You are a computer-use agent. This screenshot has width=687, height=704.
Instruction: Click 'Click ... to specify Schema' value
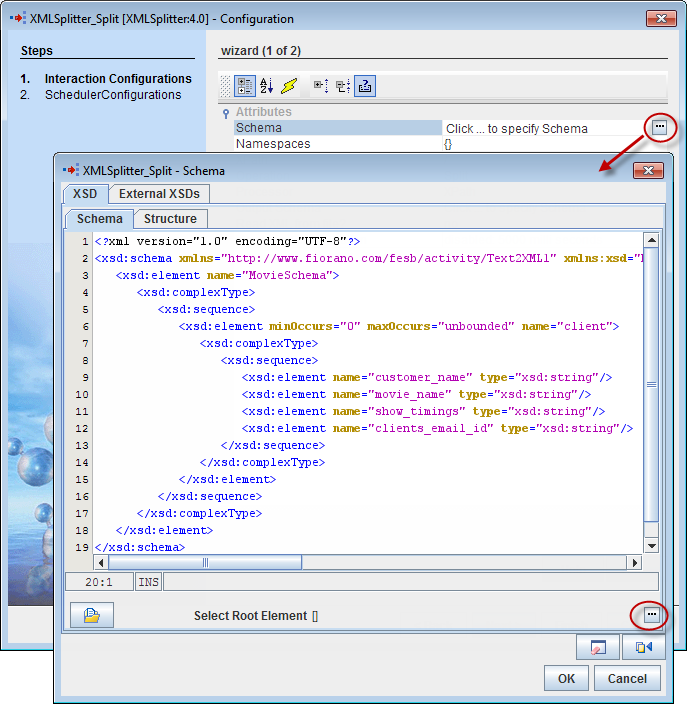[516, 129]
